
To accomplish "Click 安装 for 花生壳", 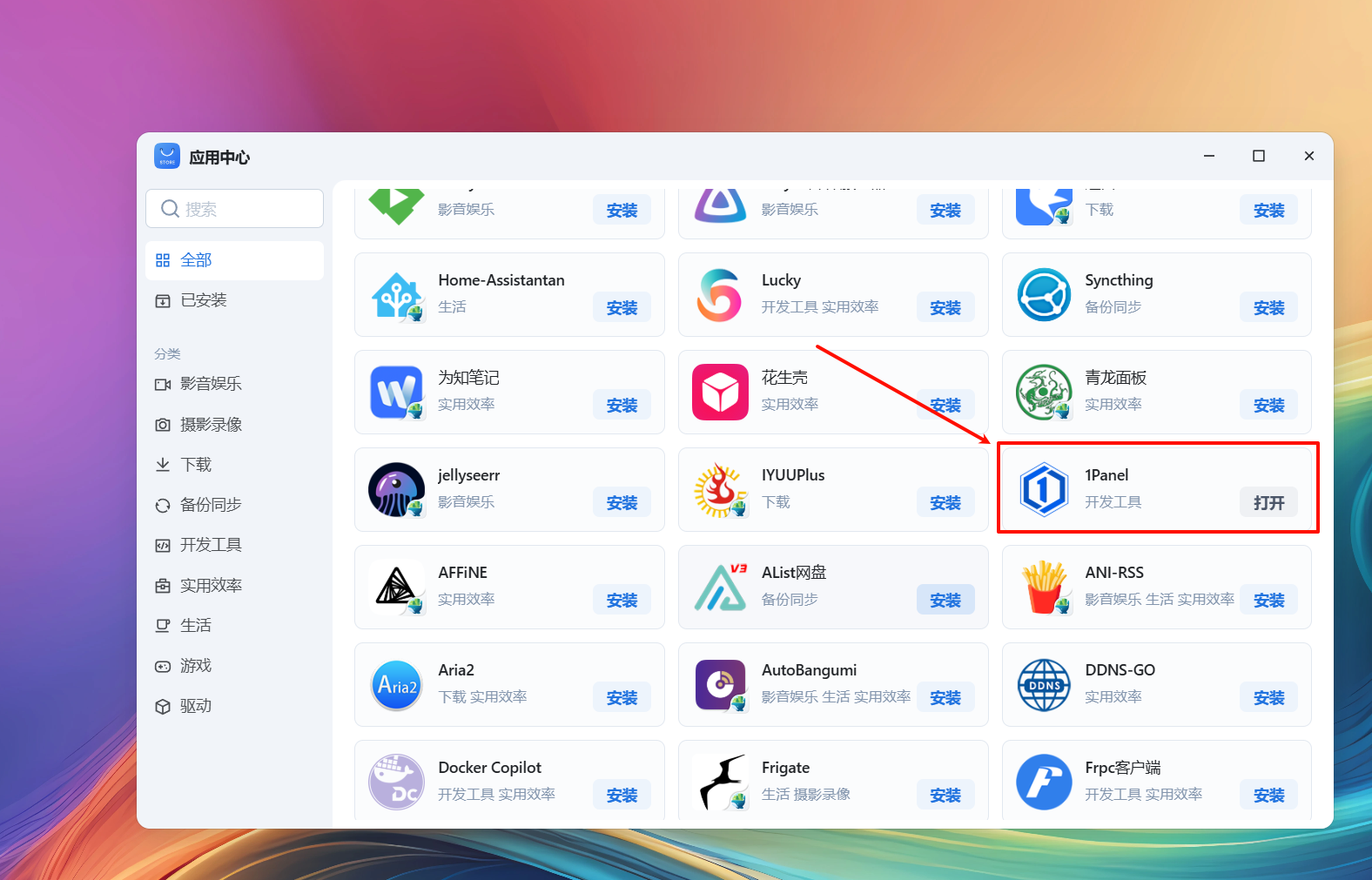I will (x=945, y=406).
